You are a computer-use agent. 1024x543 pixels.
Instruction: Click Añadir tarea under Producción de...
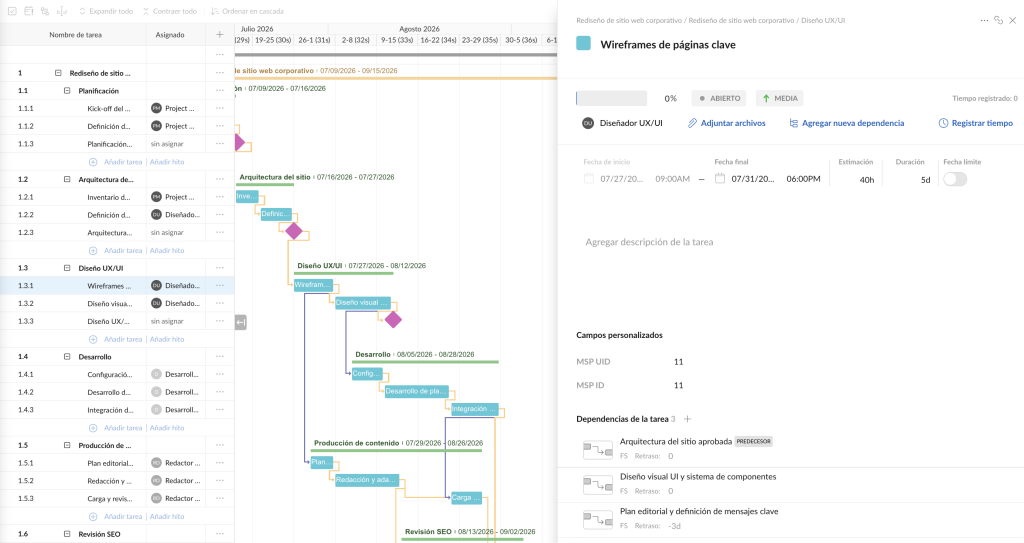click(x=123, y=516)
